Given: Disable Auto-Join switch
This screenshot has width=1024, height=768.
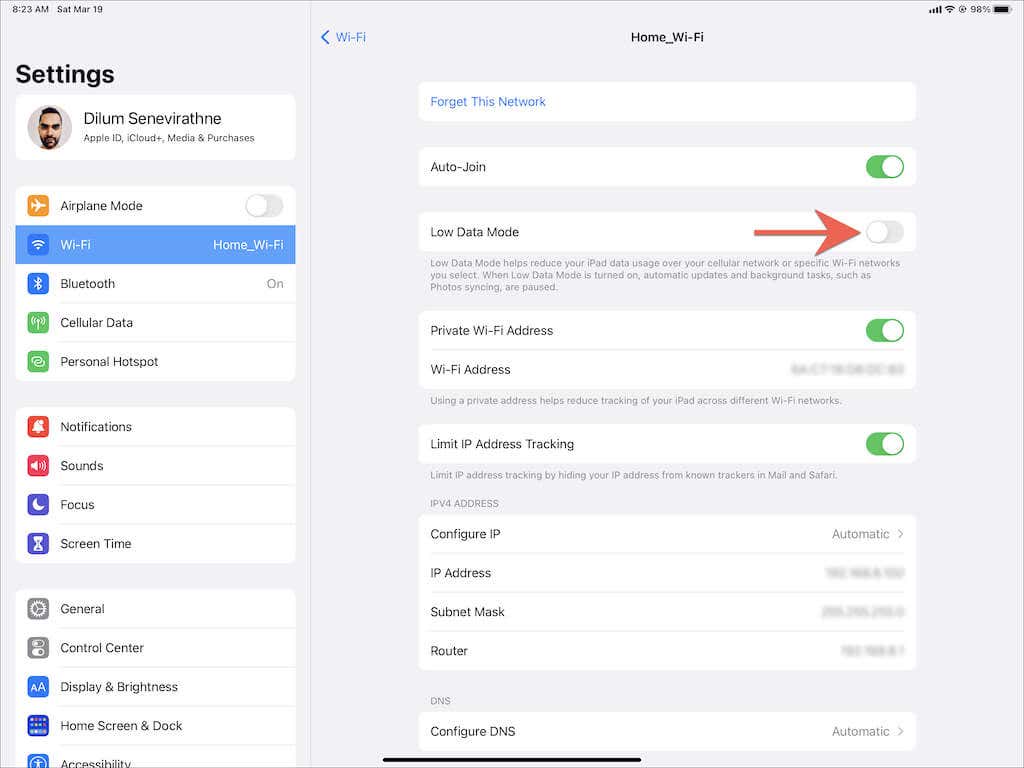Looking at the screenshot, I should click(x=884, y=167).
